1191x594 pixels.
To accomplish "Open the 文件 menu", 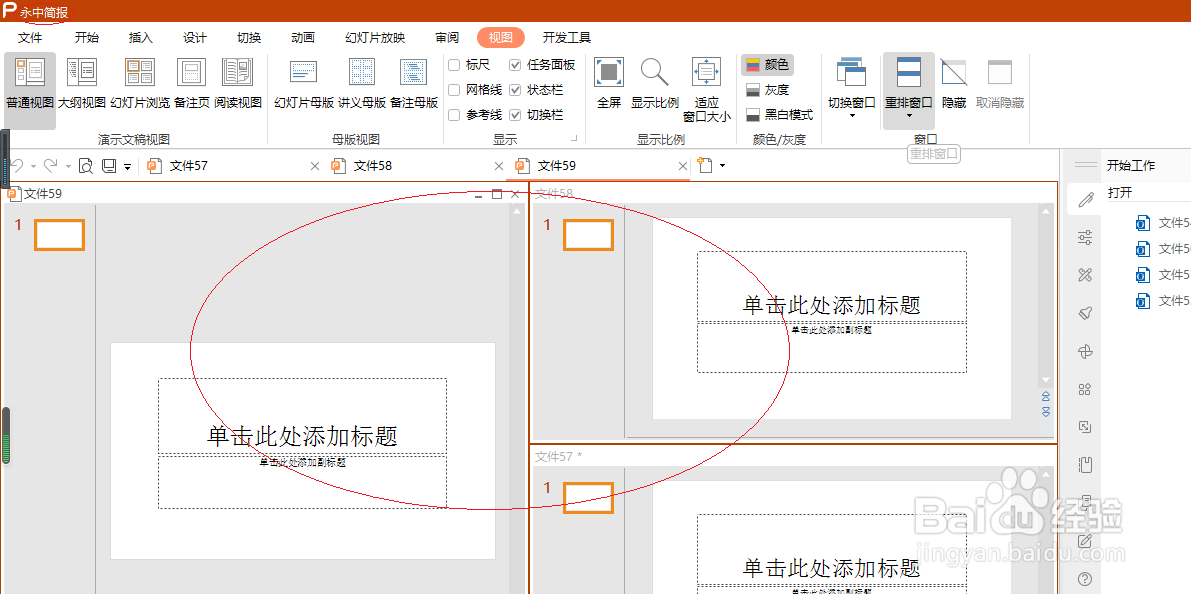I will pyautogui.click(x=30, y=38).
